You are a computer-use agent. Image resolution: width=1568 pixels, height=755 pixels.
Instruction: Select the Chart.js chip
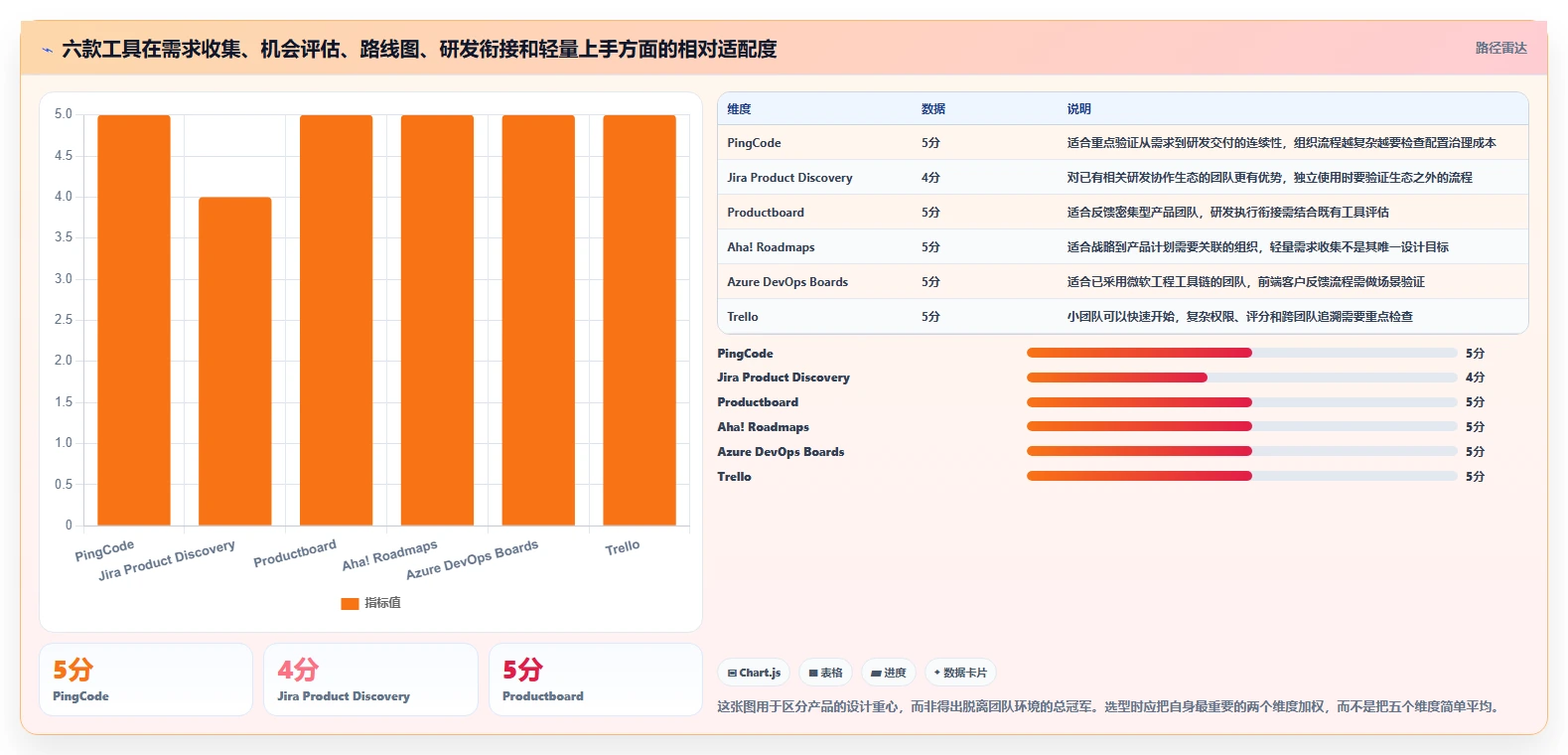click(754, 673)
